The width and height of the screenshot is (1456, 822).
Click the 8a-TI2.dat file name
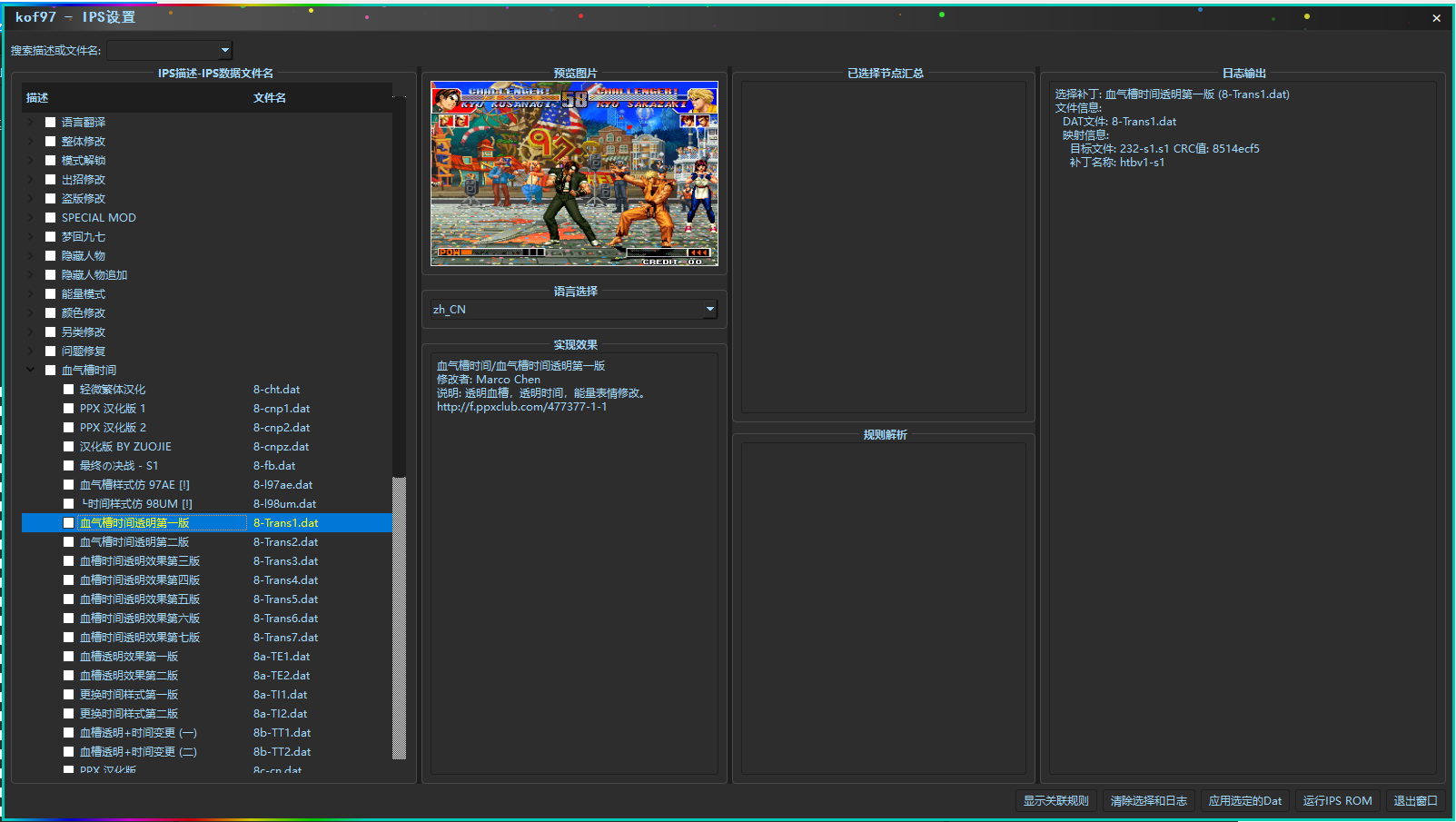(x=280, y=713)
